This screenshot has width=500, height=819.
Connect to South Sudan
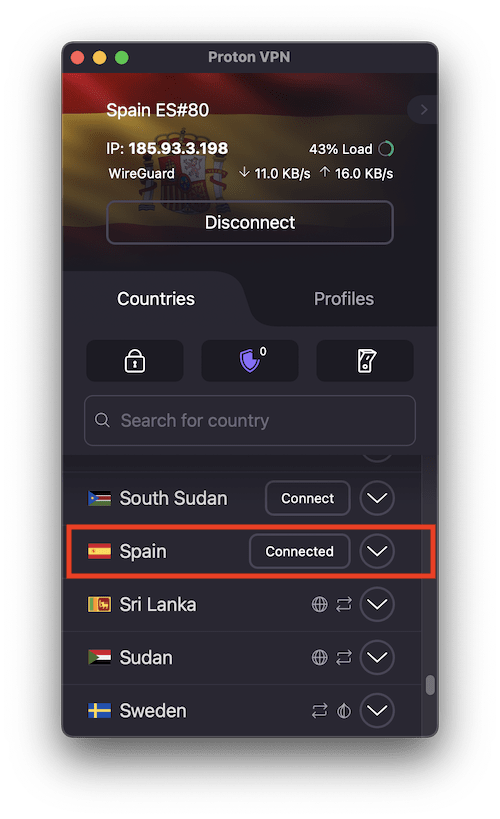point(308,498)
